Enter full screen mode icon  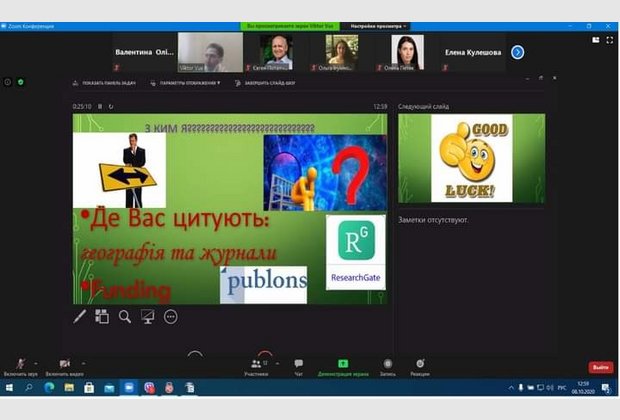coord(610,40)
